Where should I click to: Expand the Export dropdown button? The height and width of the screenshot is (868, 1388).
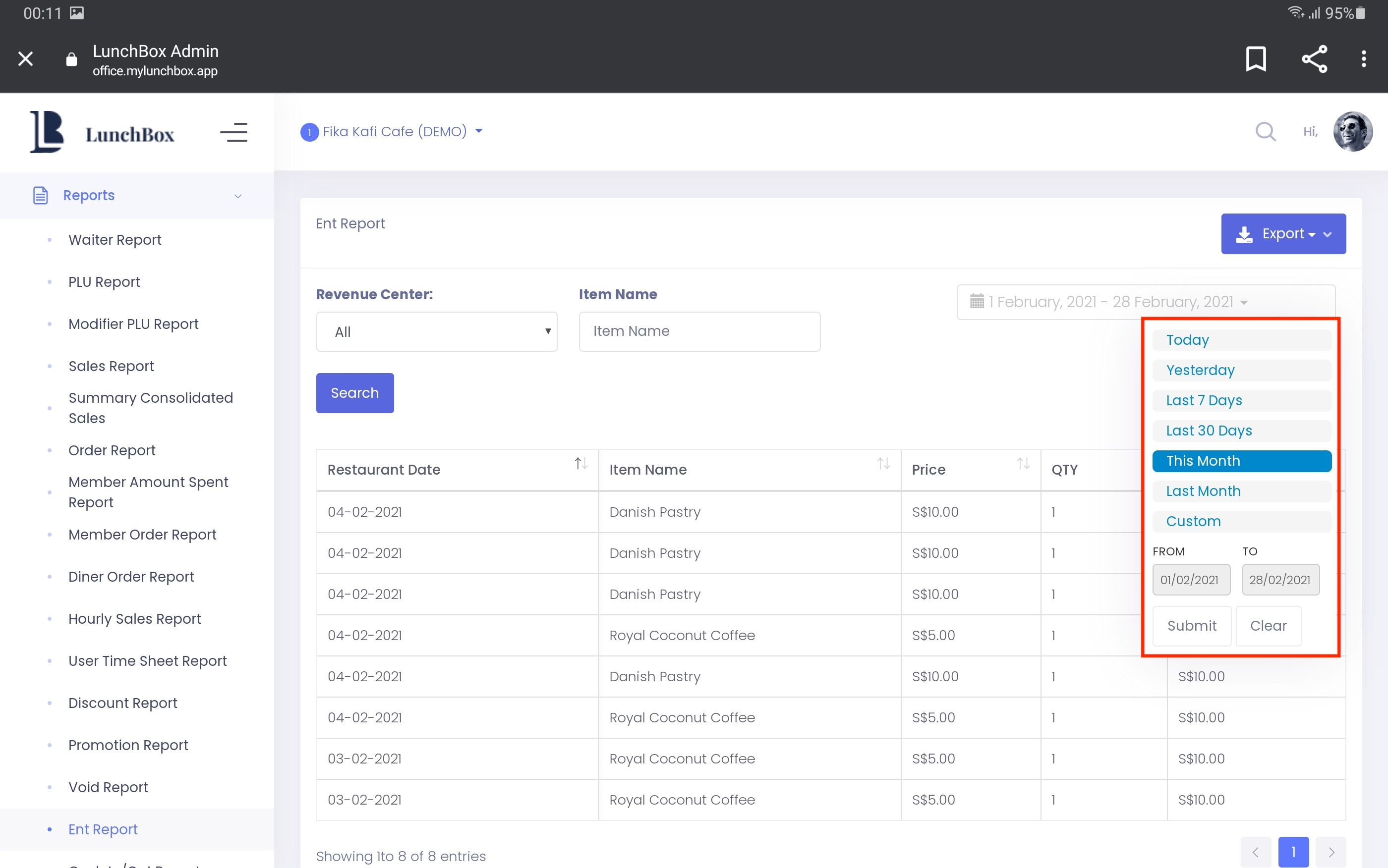tap(1283, 234)
